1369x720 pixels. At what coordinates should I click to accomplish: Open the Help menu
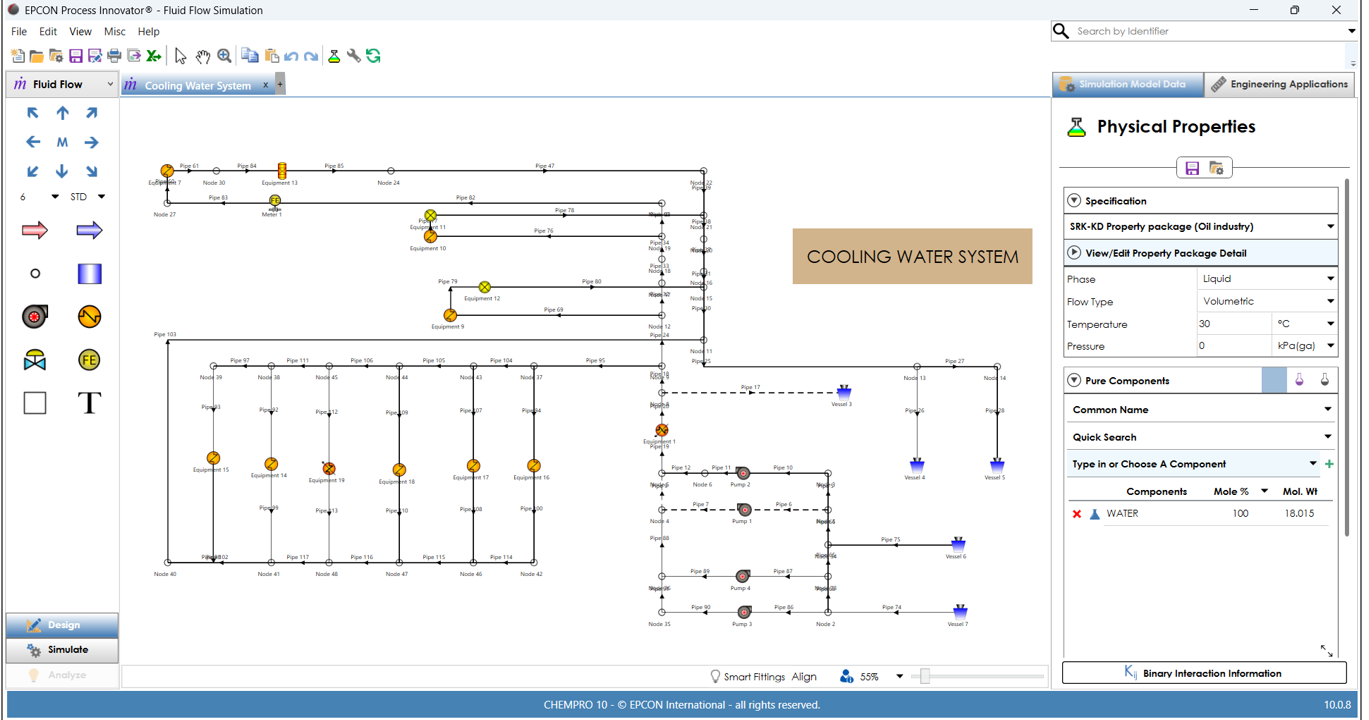[x=148, y=32]
